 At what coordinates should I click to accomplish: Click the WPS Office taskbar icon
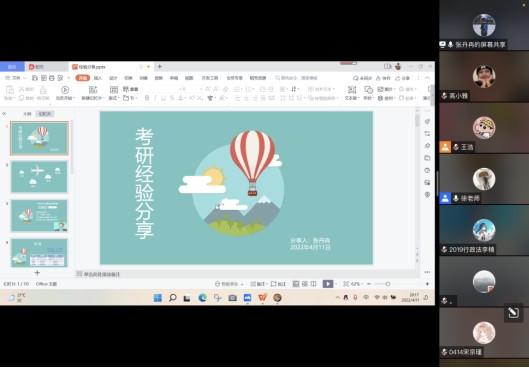(x=262, y=298)
